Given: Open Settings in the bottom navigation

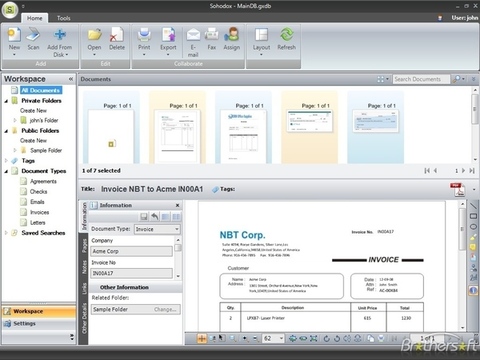Looking at the screenshot, I should click(24, 323).
